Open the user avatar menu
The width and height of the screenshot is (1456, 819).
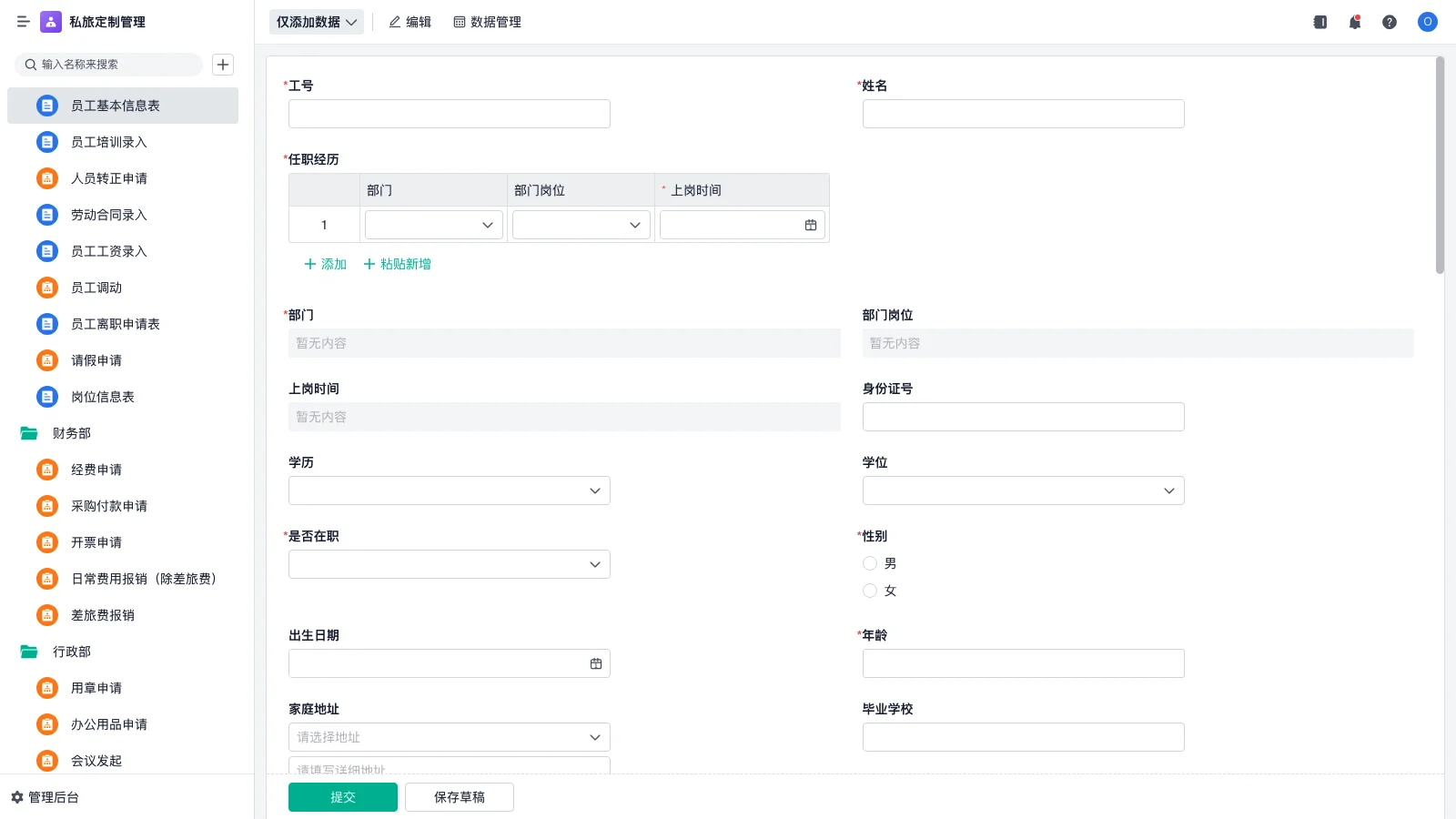[x=1426, y=22]
